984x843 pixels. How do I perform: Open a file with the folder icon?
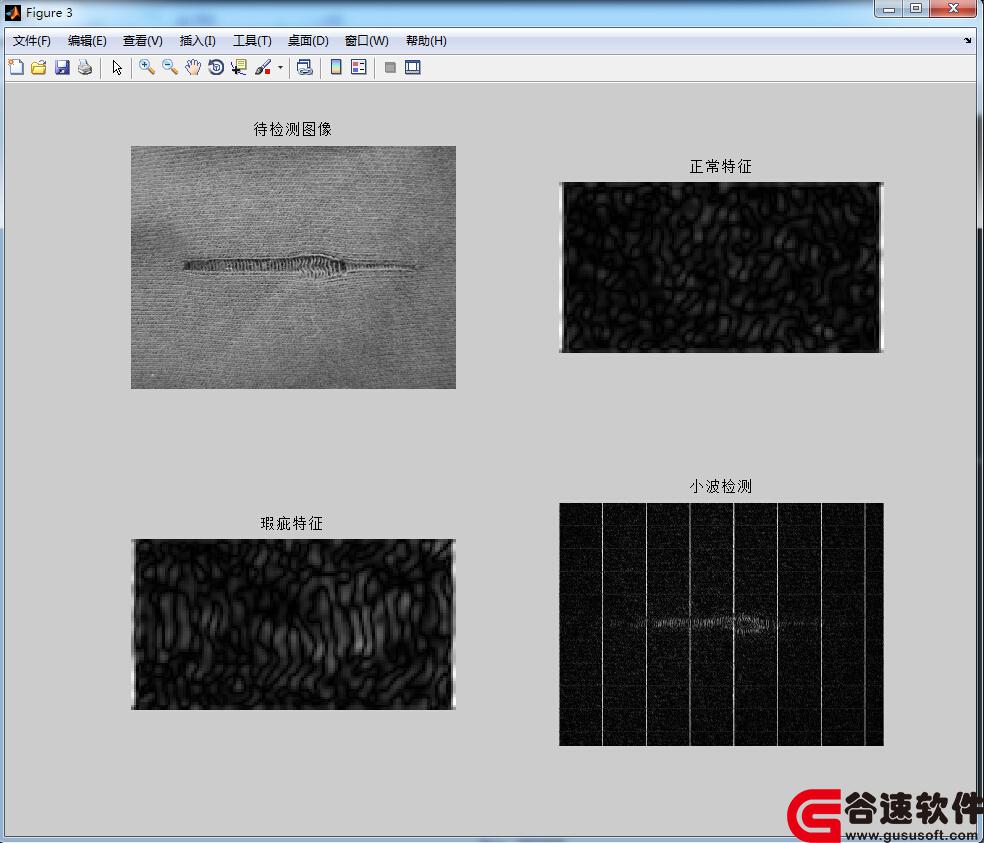click(39, 67)
